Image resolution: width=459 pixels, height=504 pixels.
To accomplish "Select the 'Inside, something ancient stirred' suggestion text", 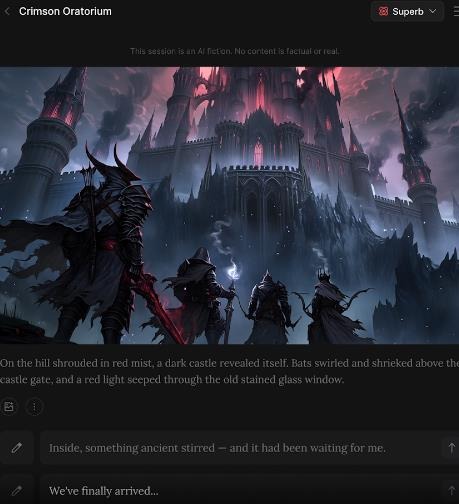I will pos(217,448).
